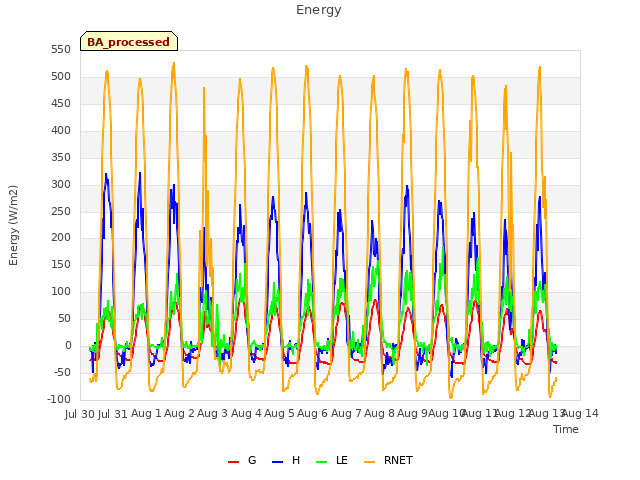Click the 550 y-axis tick label

pyautogui.click(x=61, y=50)
